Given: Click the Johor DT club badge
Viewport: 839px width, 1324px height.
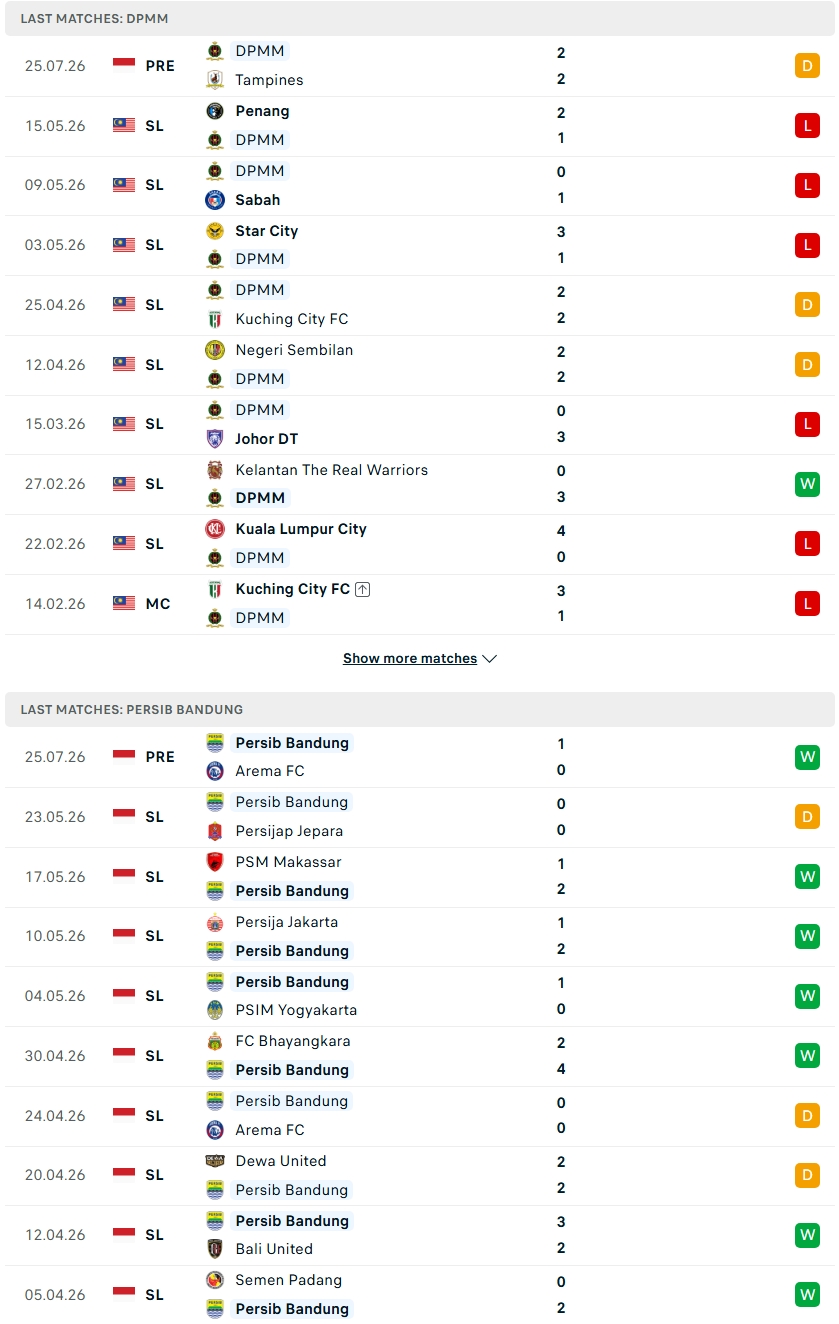Looking at the screenshot, I should click(215, 439).
